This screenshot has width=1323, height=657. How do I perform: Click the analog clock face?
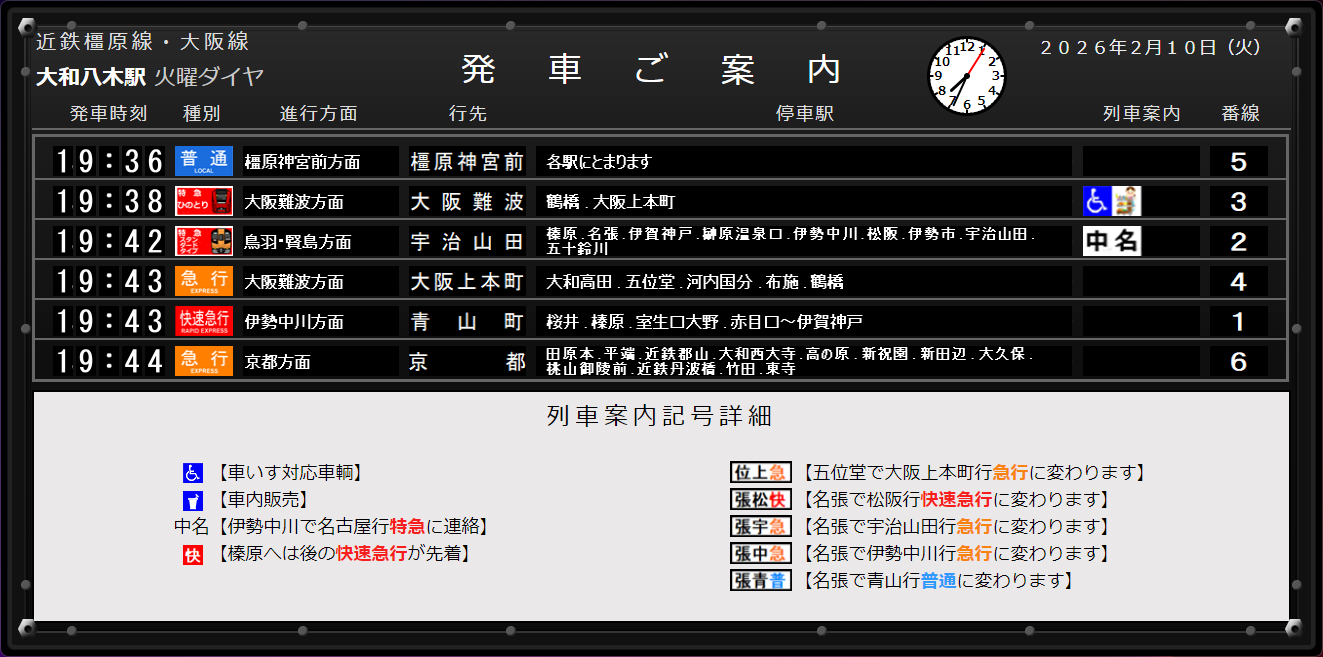[967, 76]
